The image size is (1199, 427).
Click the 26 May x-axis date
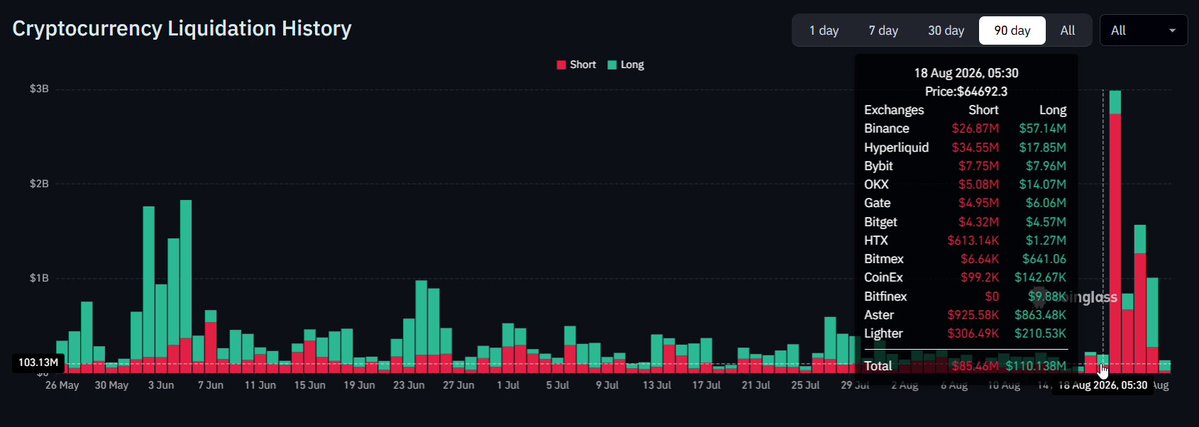click(x=62, y=385)
